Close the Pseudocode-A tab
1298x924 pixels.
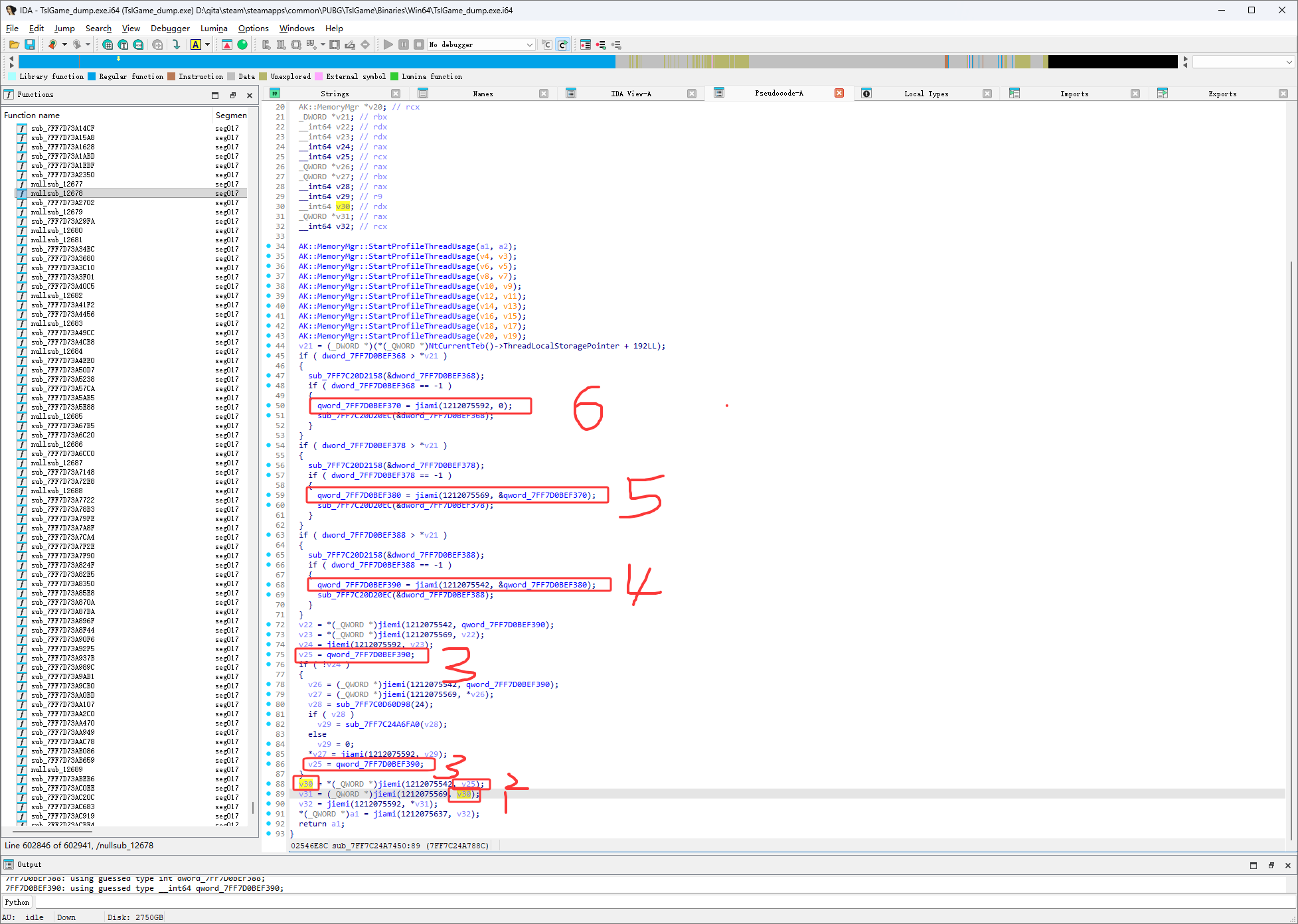[839, 93]
